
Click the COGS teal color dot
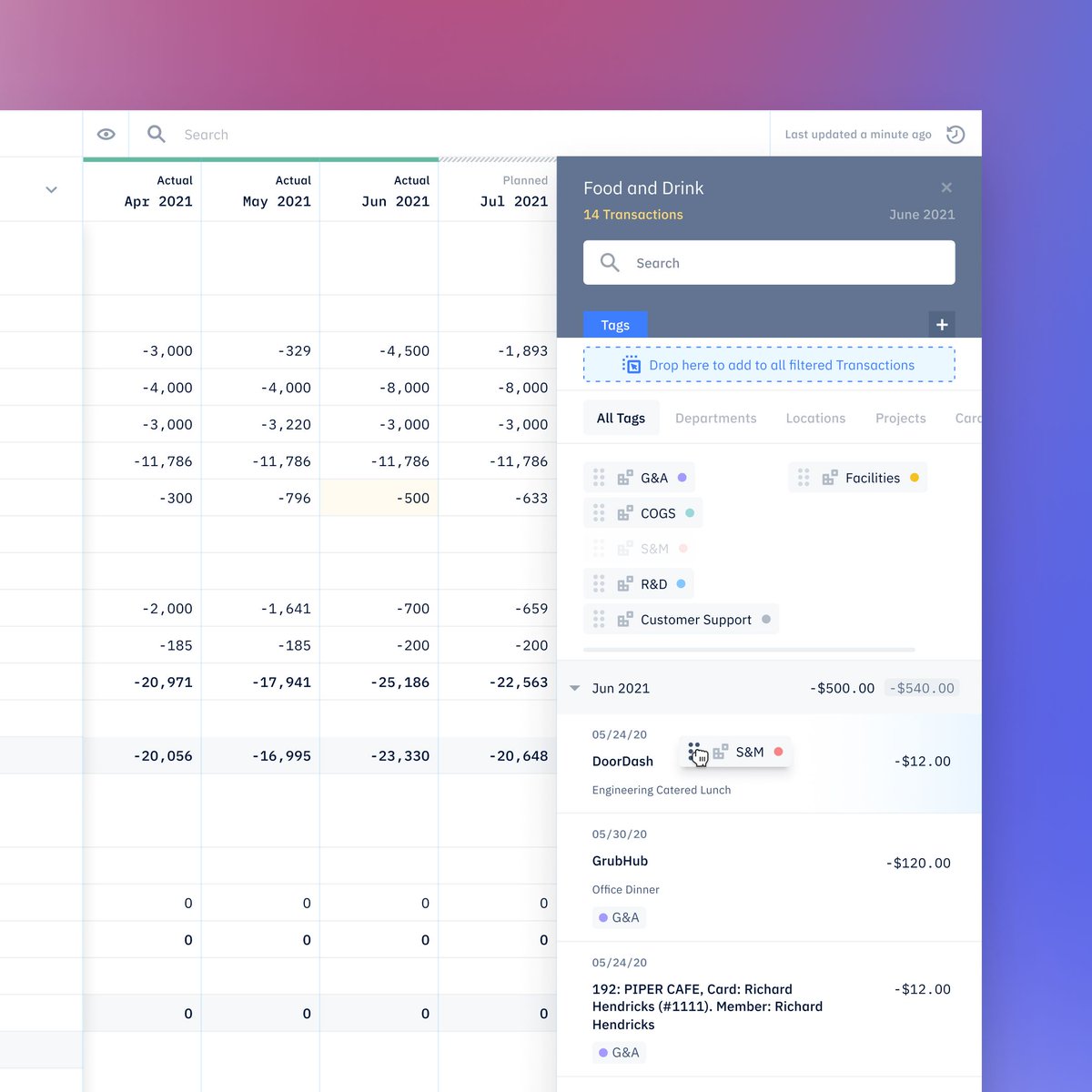[x=690, y=512]
